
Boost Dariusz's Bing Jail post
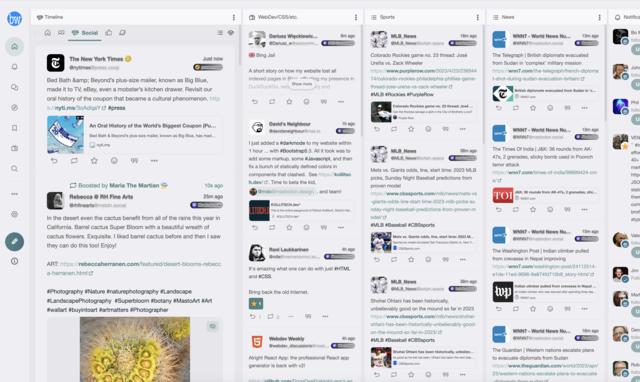coord(272,101)
